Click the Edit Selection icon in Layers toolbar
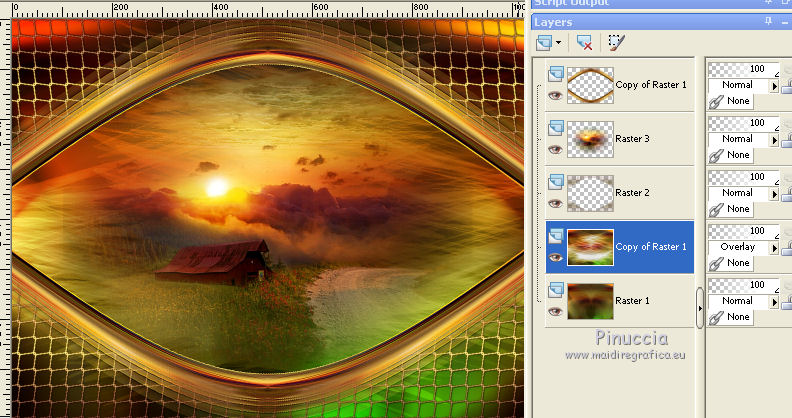Screen dimensions: 792x418 click(x=616, y=43)
